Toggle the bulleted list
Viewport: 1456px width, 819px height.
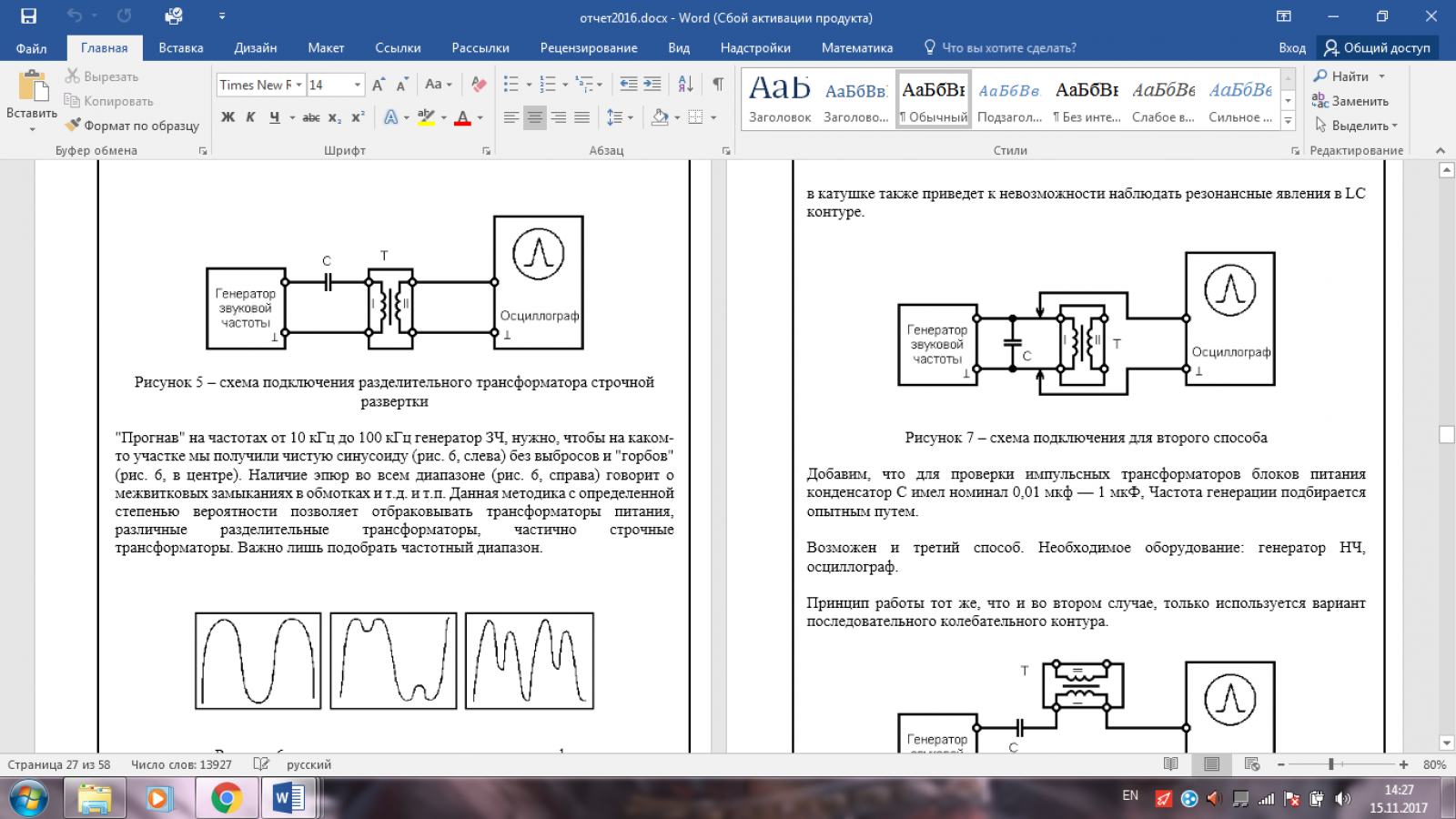(511, 85)
